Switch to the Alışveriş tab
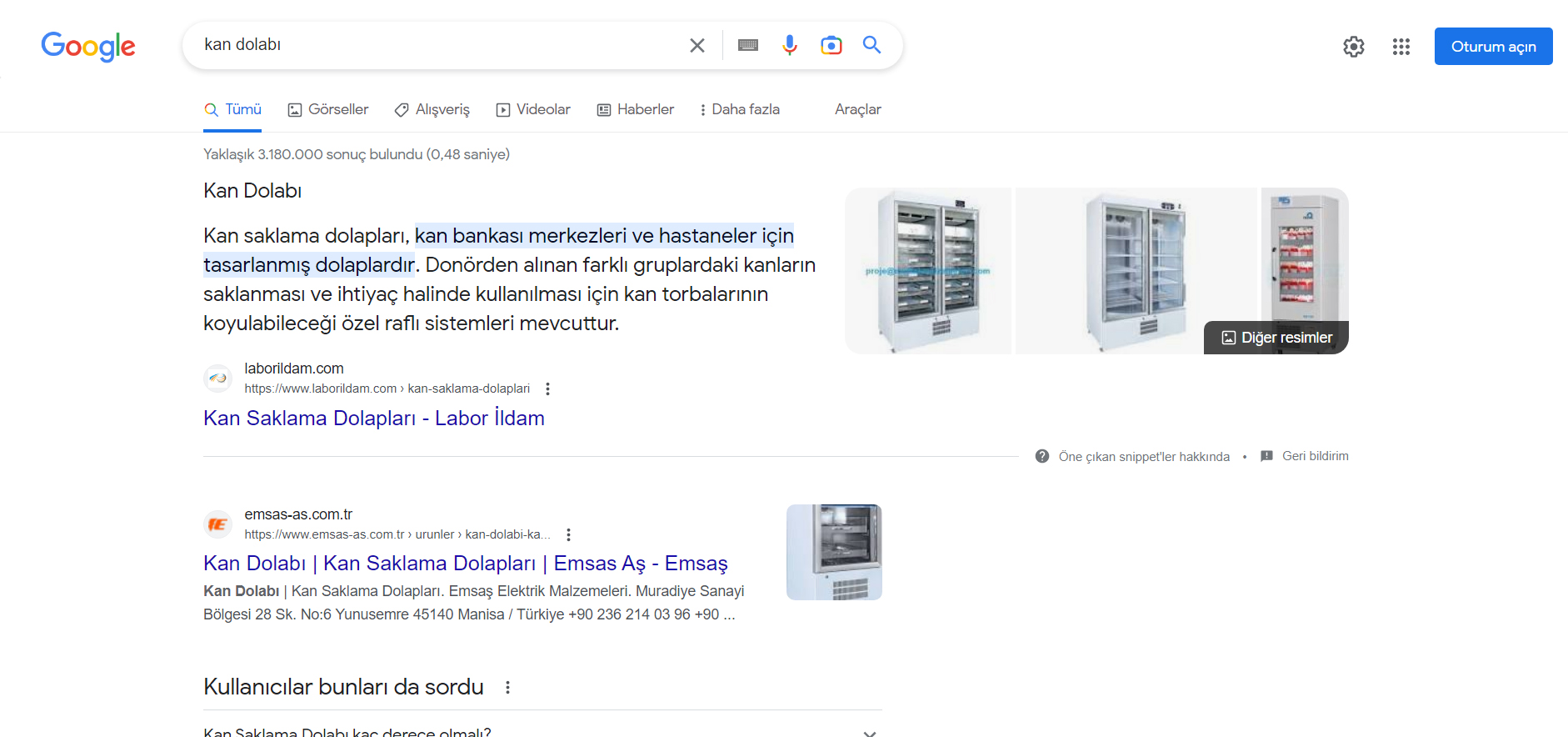This screenshot has height=737, width=1568. tap(432, 109)
